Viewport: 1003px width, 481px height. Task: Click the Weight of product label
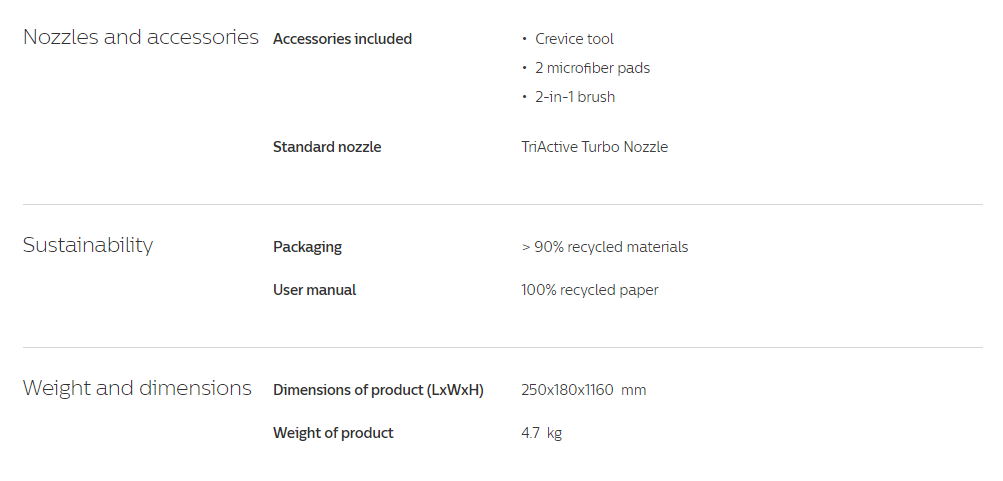333,433
